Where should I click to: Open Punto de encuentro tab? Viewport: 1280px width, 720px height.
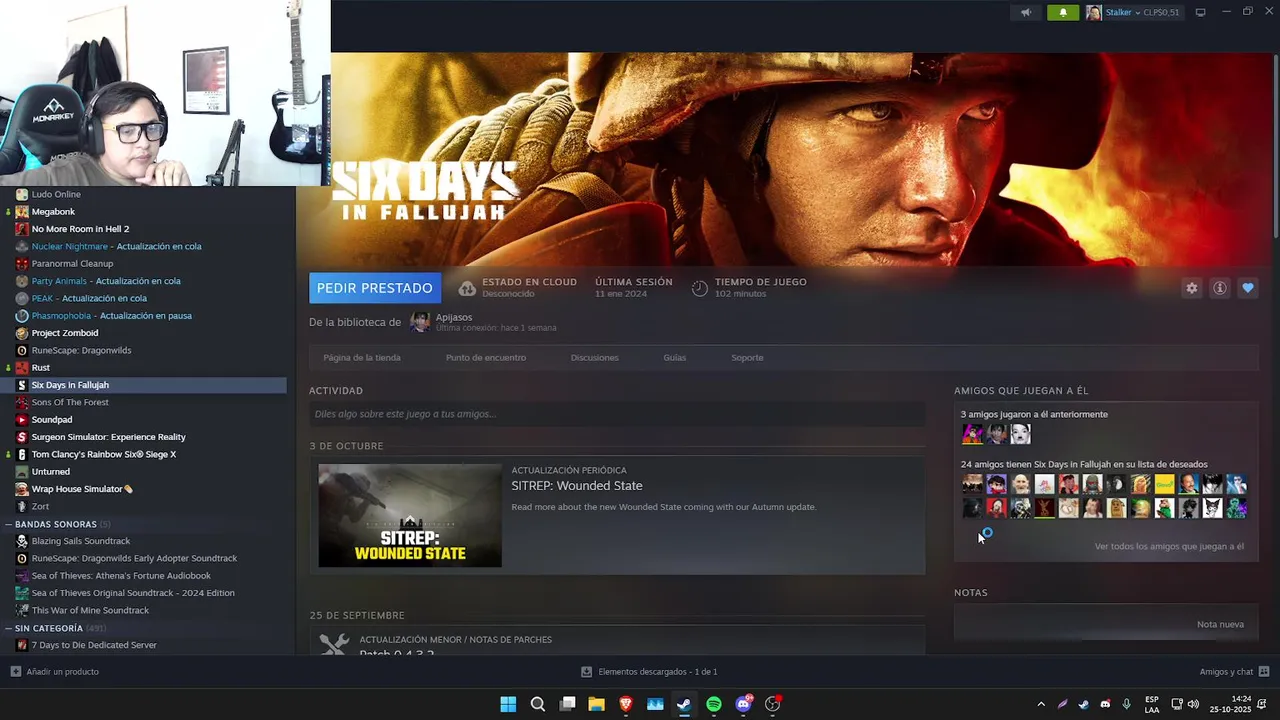pos(486,358)
